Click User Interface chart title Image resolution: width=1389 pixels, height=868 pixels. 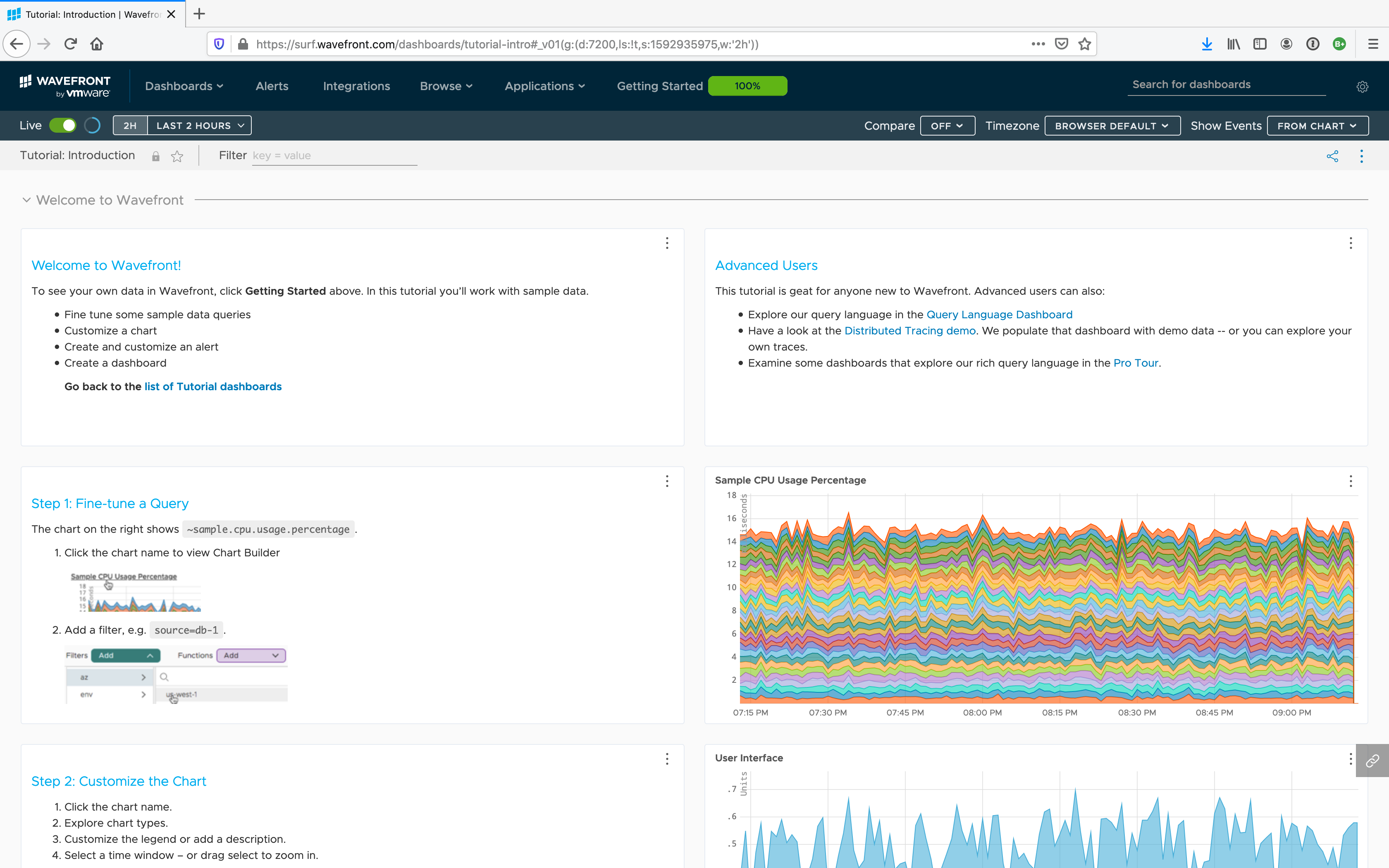click(x=749, y=758)
